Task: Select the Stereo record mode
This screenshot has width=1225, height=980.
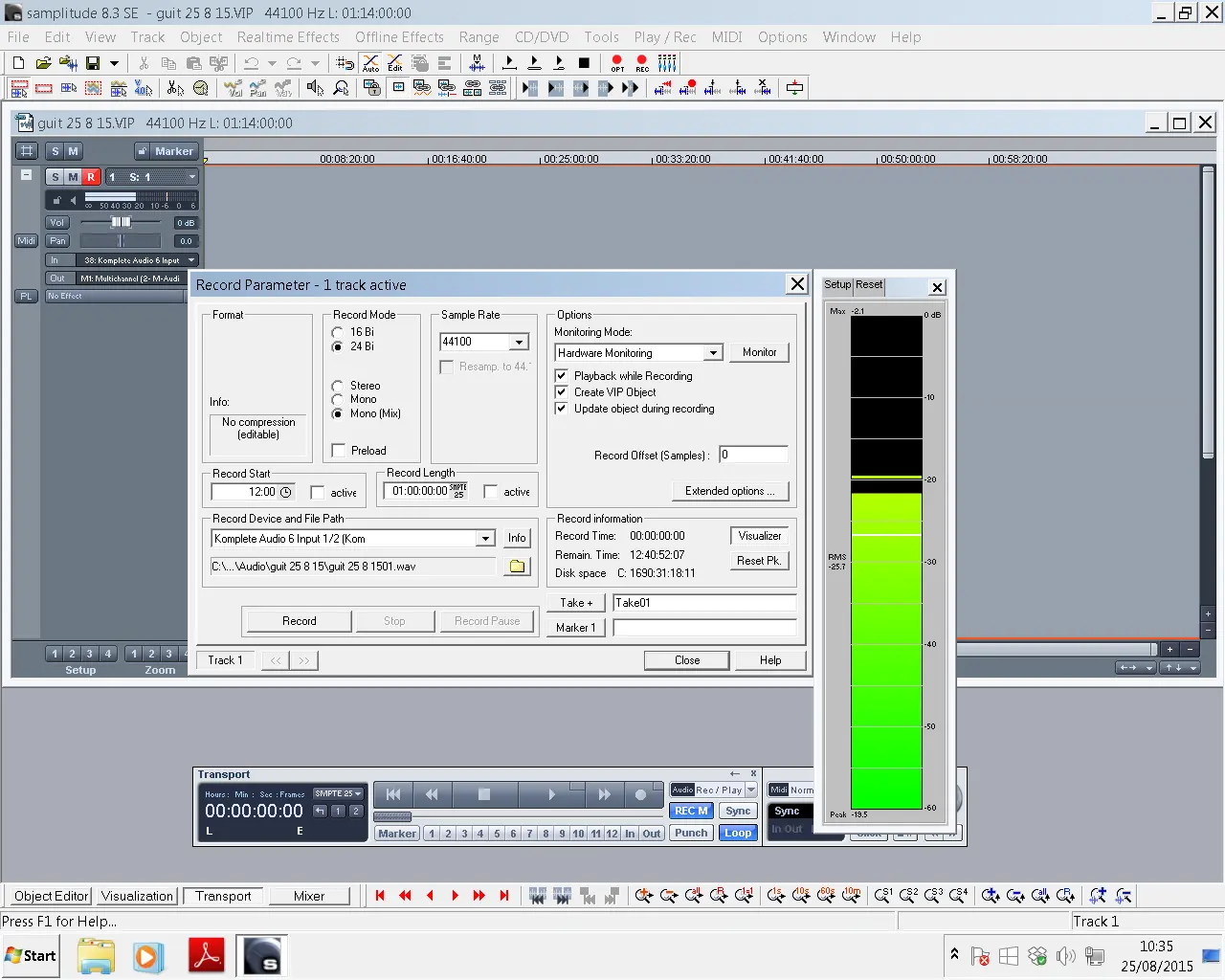Action: click(337, 386)
